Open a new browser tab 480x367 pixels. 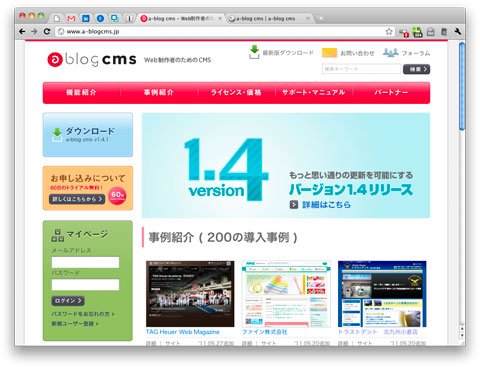click(x=321, y=19)
